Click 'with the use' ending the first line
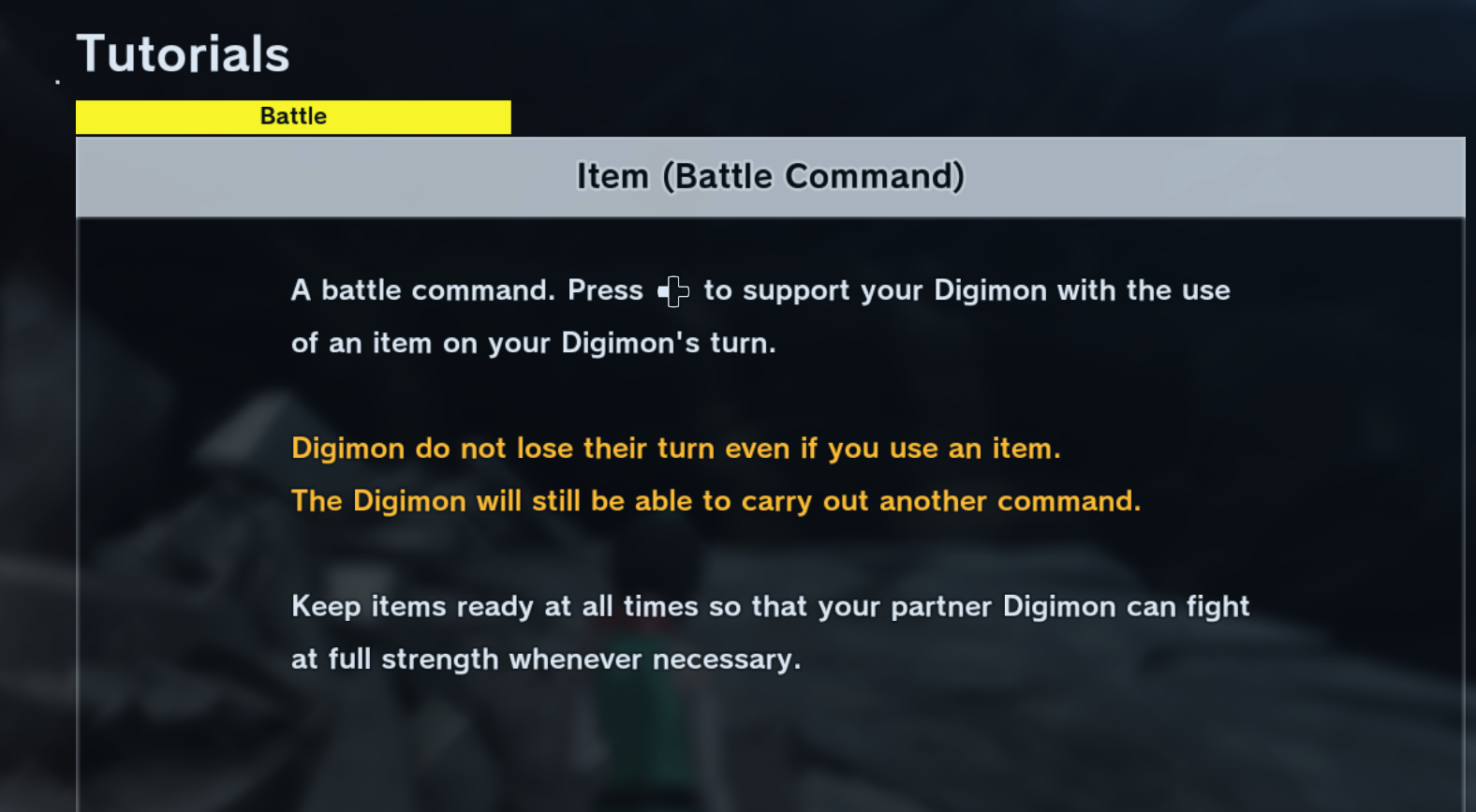This screenshot has width=1476, height=812. point(1144,290)
